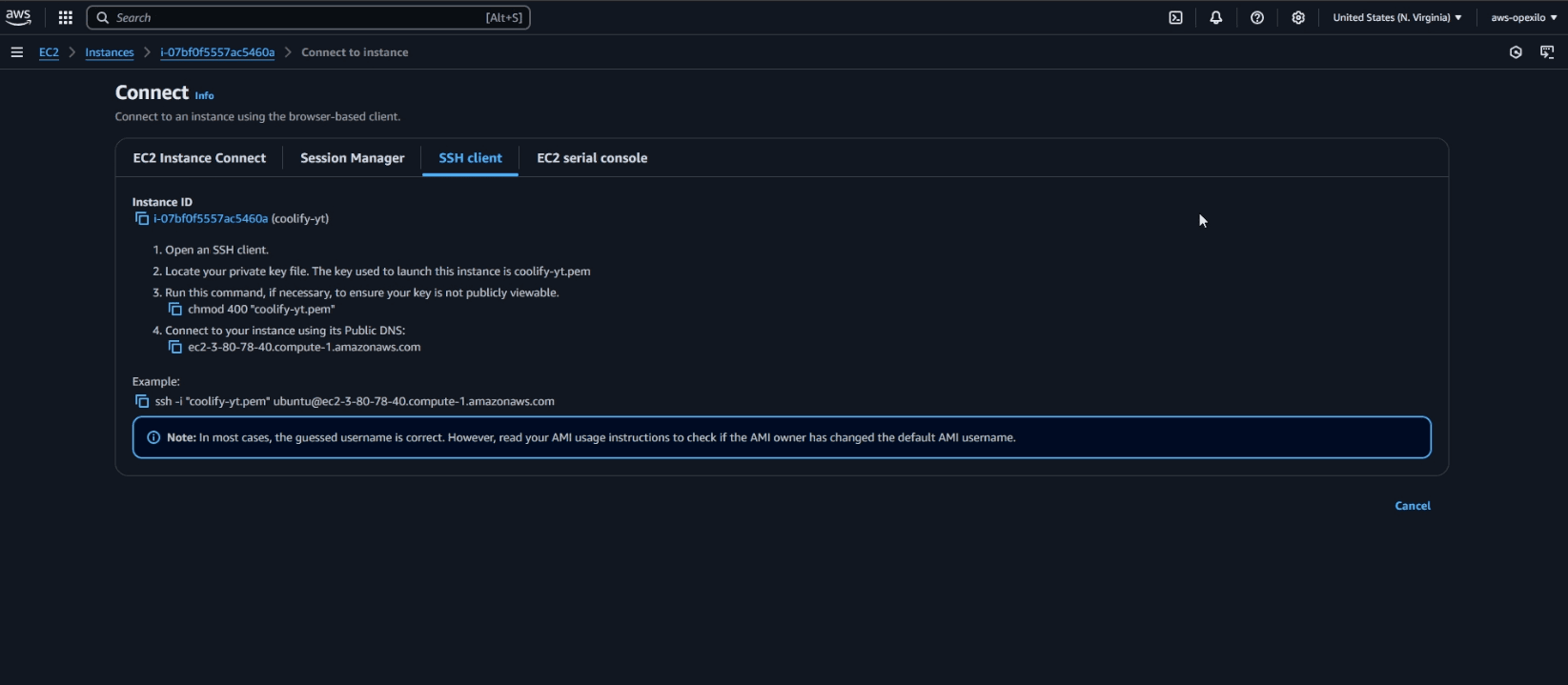1568x685 pixels.
Task: Open the i-07bf0f5557ac5460a breadcrumb link
Action: (x=217, y=52)
